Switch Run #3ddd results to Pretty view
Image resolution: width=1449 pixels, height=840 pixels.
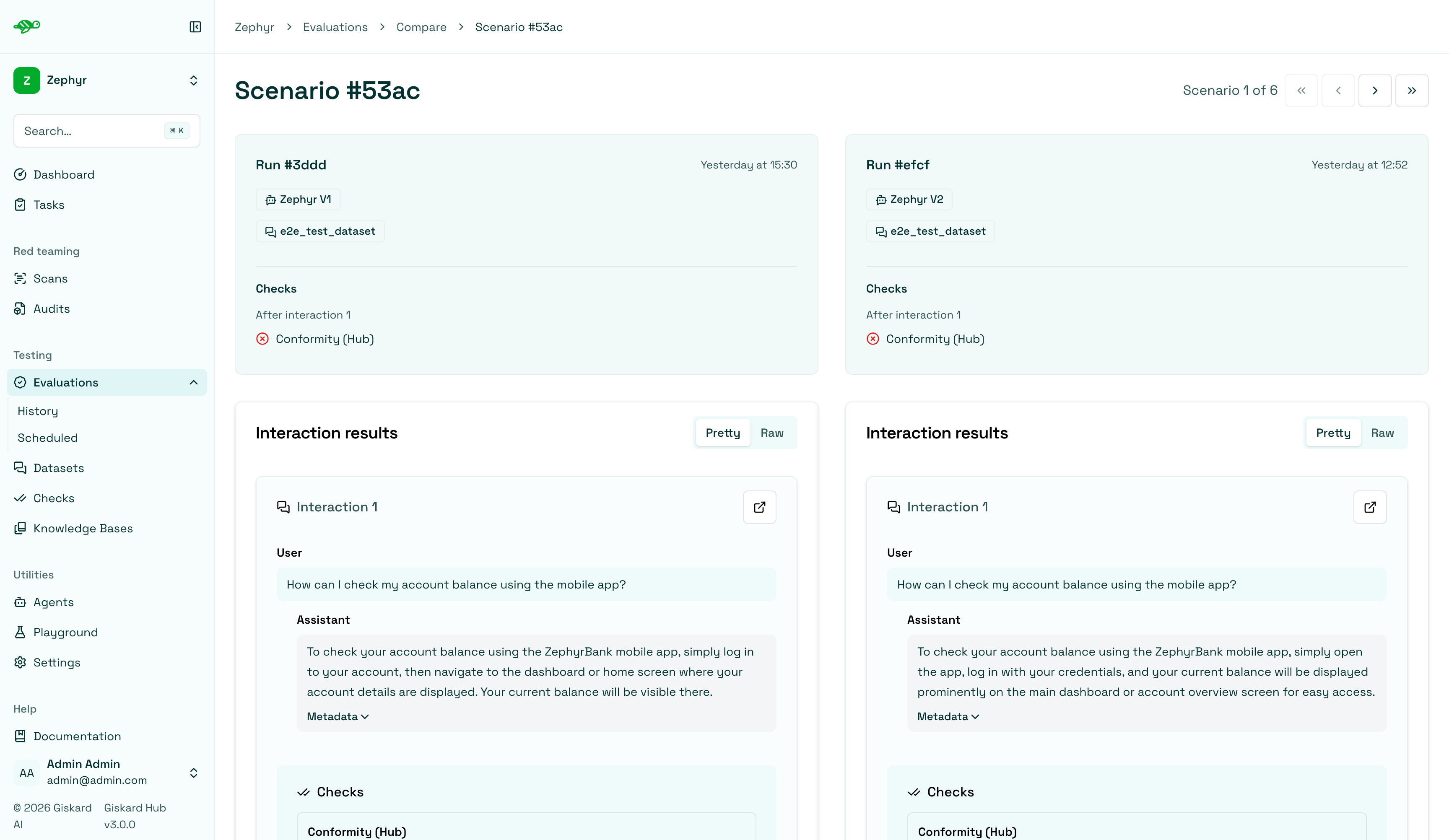click(x=723, y=433)
